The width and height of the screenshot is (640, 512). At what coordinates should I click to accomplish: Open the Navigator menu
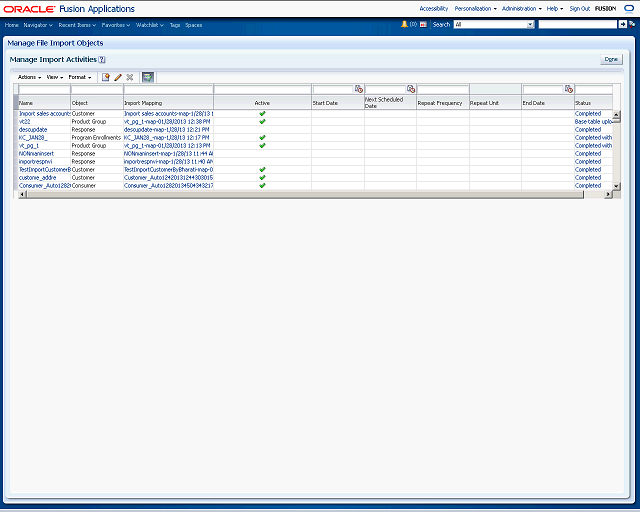38,24
